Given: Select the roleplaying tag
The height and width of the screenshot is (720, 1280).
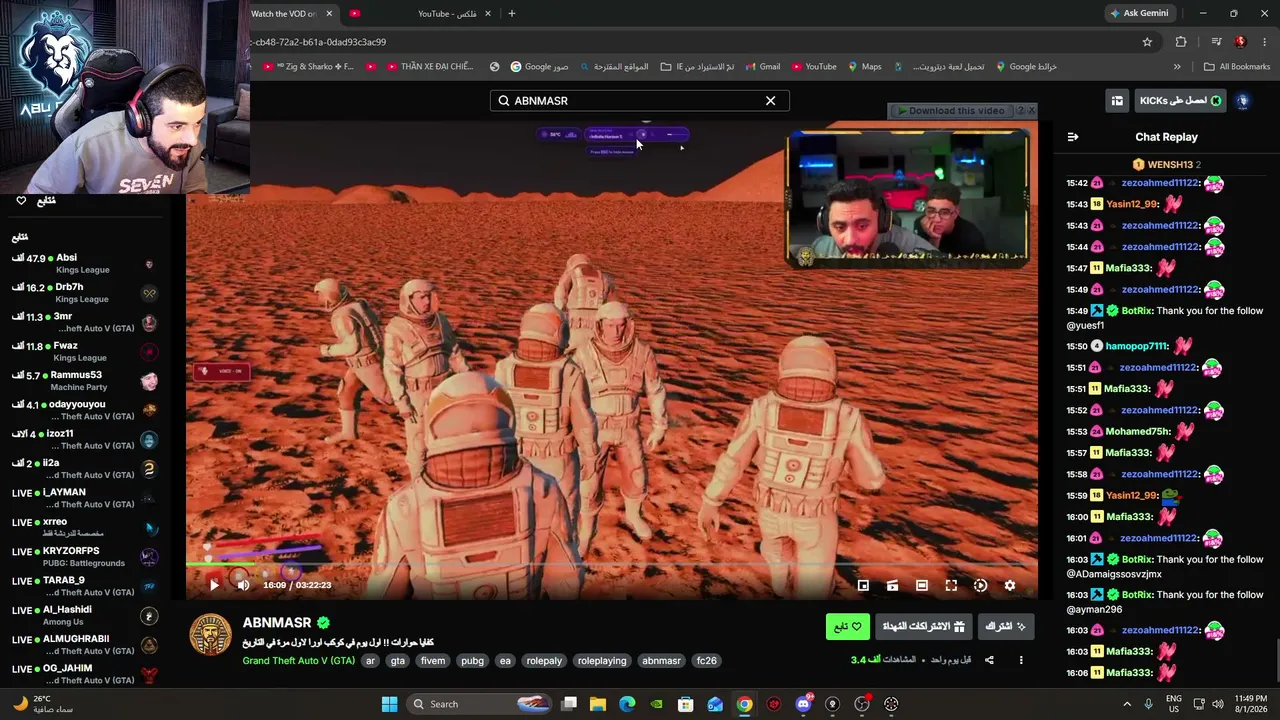Looking at the screenshot, I should 602,661.
